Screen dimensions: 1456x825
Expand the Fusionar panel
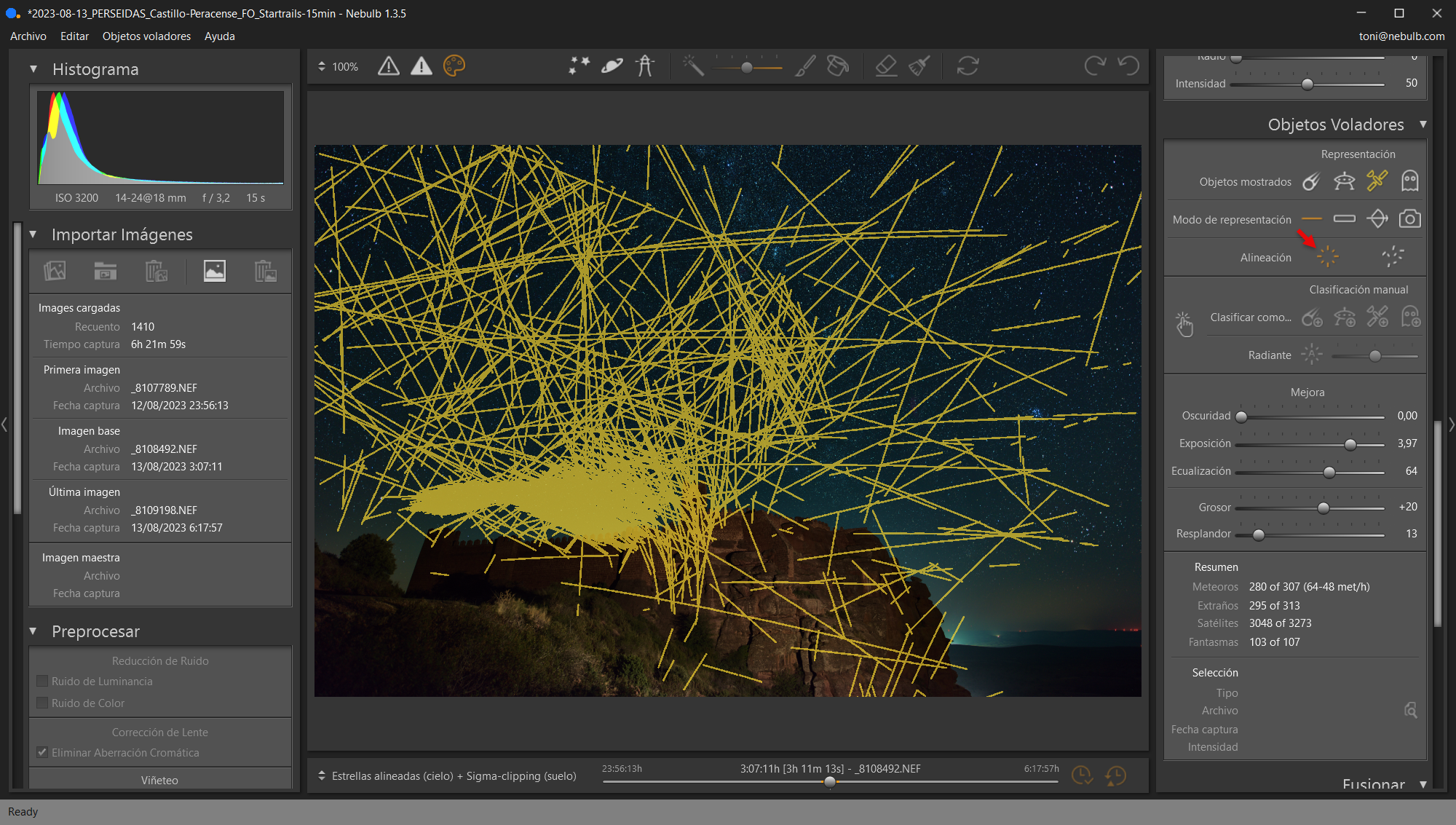click(1423, 784)
